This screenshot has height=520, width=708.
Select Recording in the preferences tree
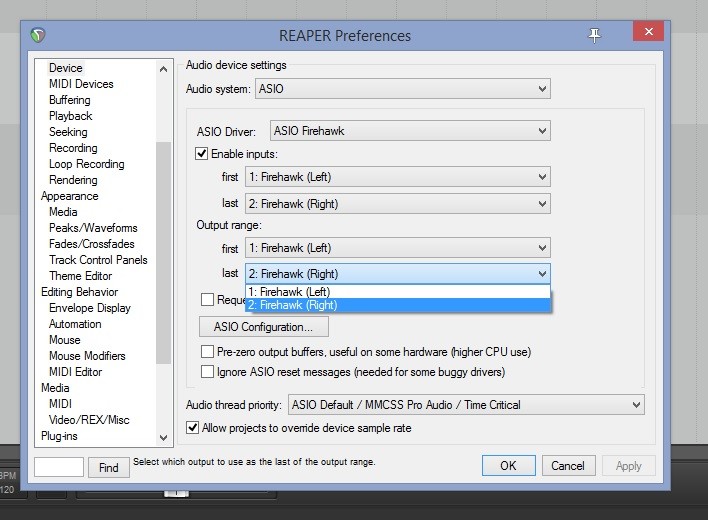click(x=73, y=148)
